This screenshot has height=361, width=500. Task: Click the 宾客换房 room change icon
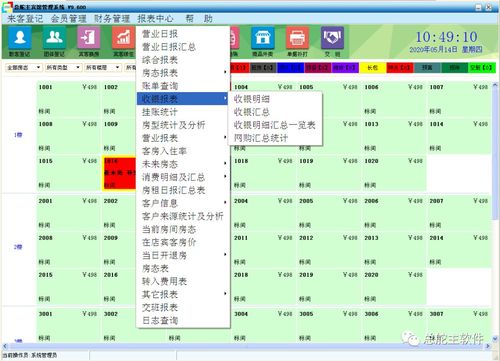[x=89, y=41]
